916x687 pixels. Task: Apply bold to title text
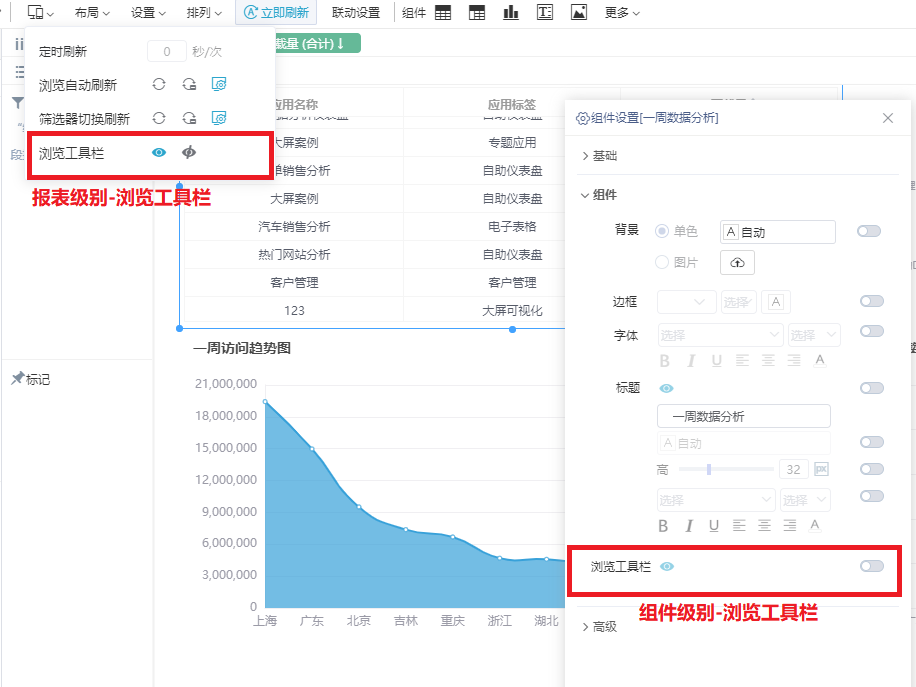point(663,526)
